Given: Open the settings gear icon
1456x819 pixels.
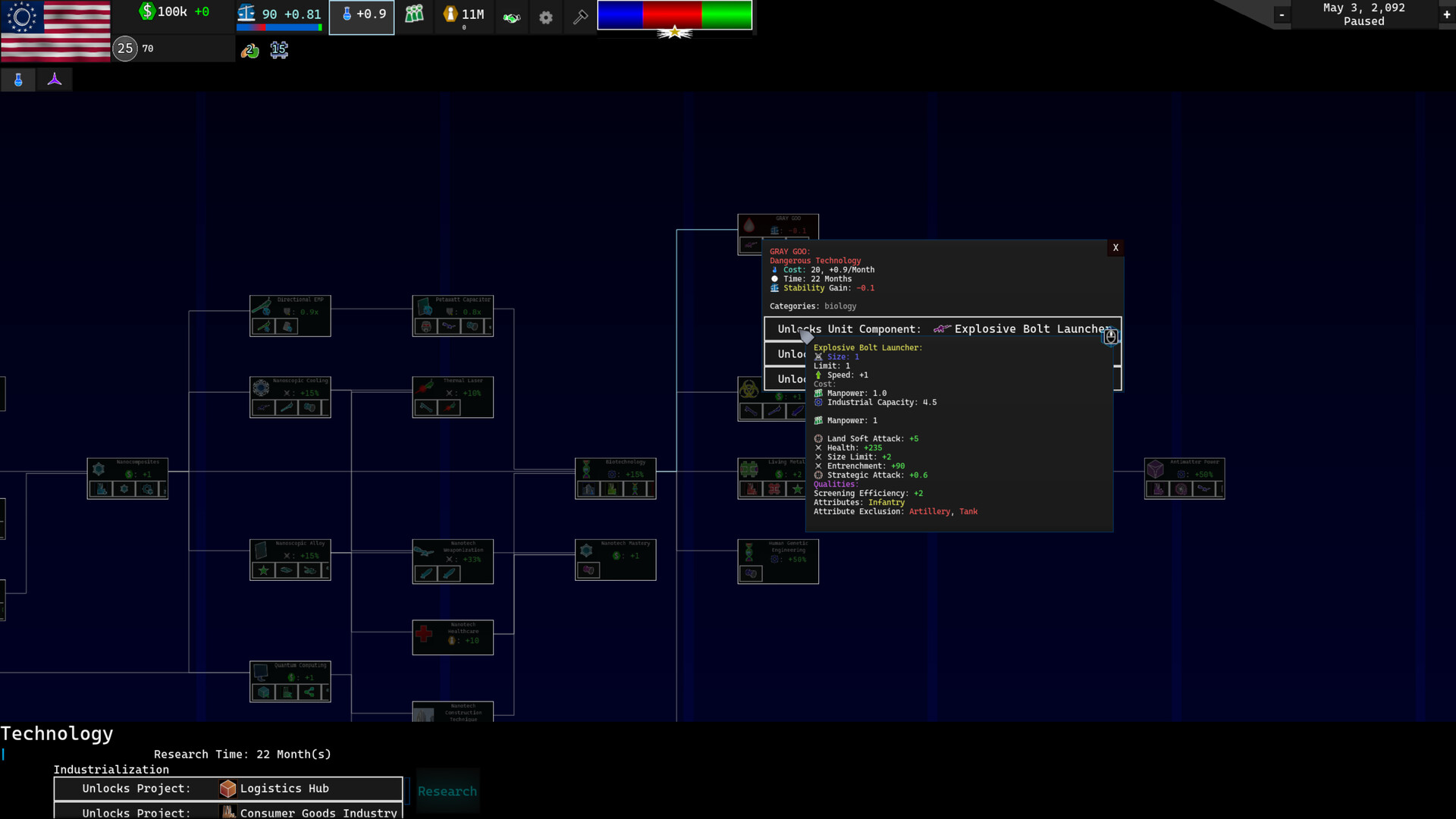Looking at the screenshot, I should [x=546, y=17].
